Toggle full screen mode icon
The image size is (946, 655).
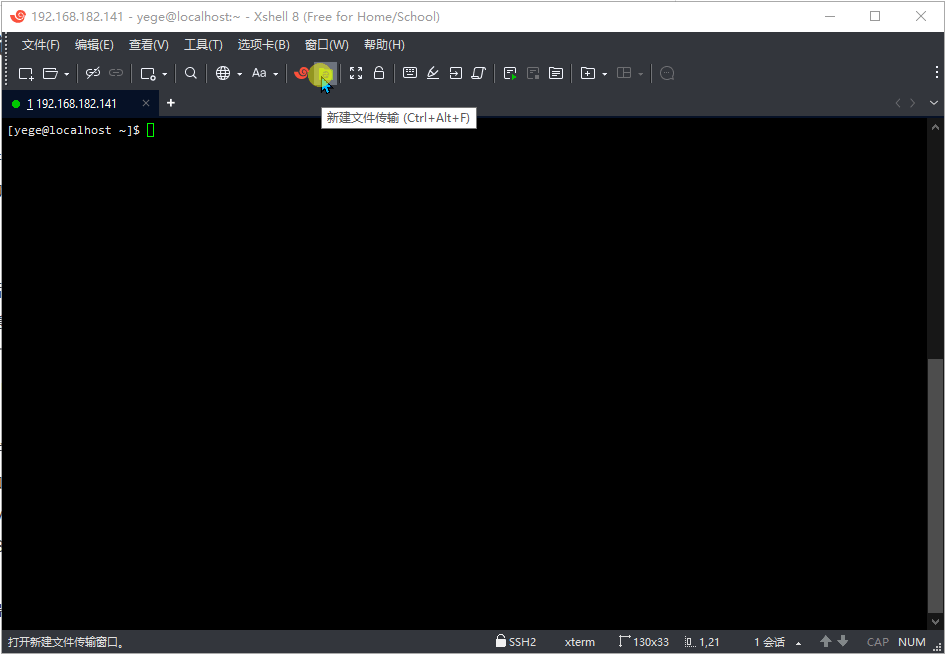pyautogui.click(x=356, y=73)
